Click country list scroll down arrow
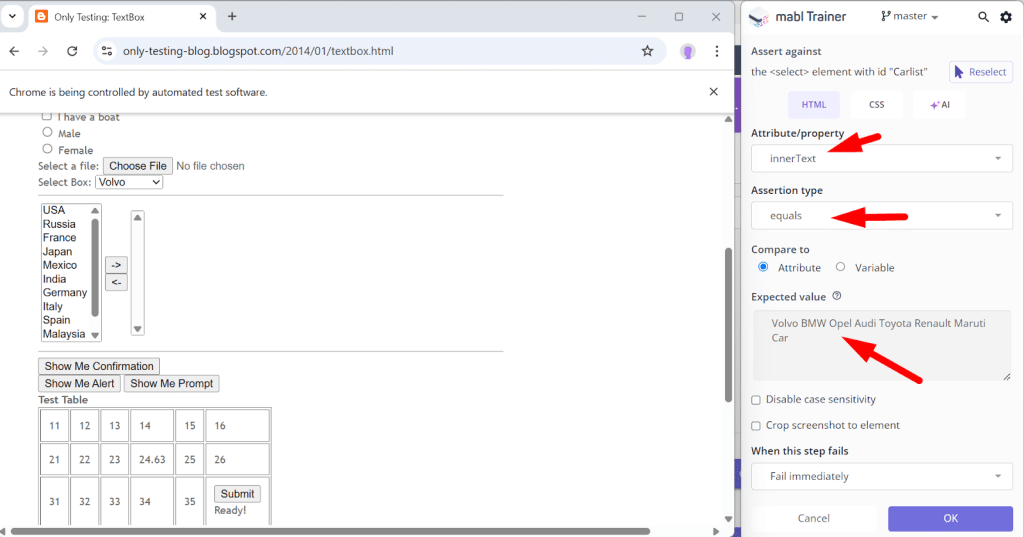This screenshot has width=1024, height=537. [95, 335]
